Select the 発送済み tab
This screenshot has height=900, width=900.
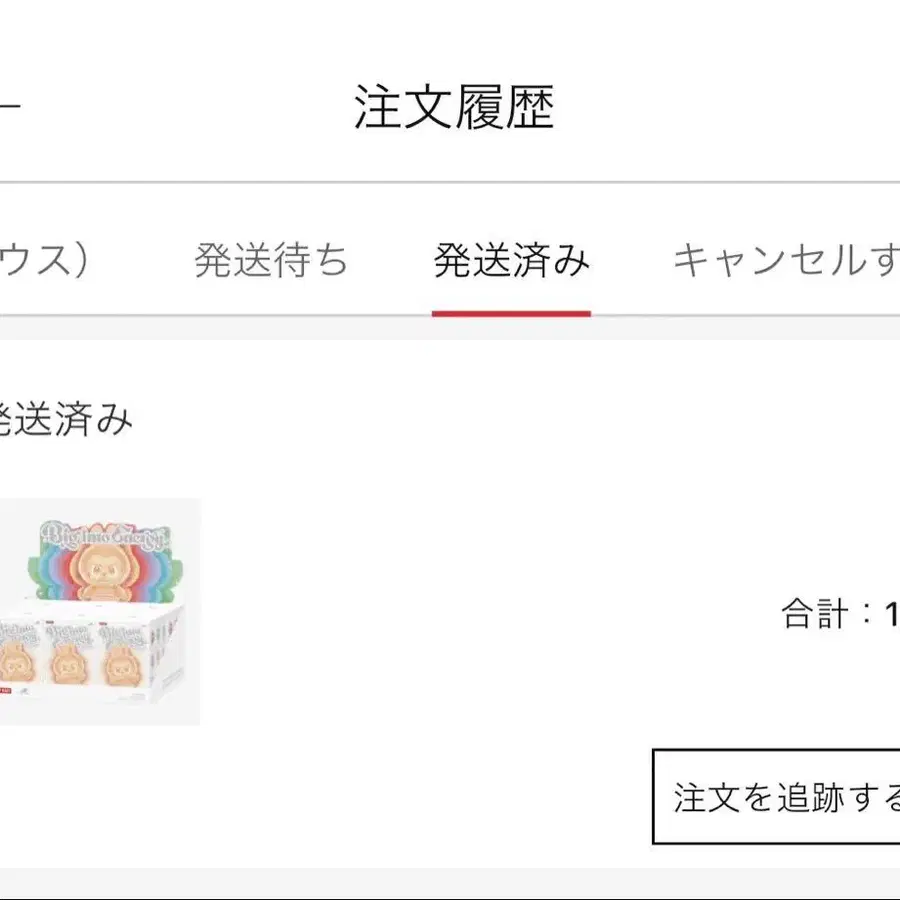coord(511,261)
